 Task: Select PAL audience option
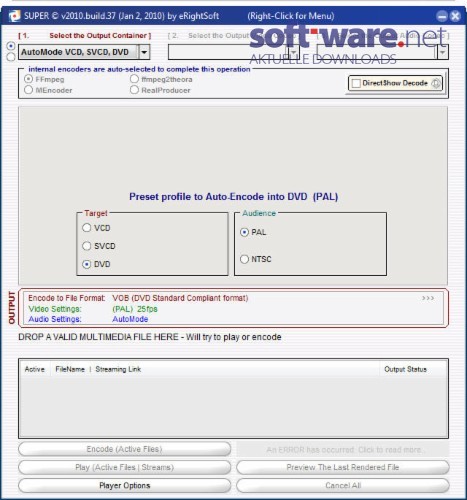tap(244, 232)
